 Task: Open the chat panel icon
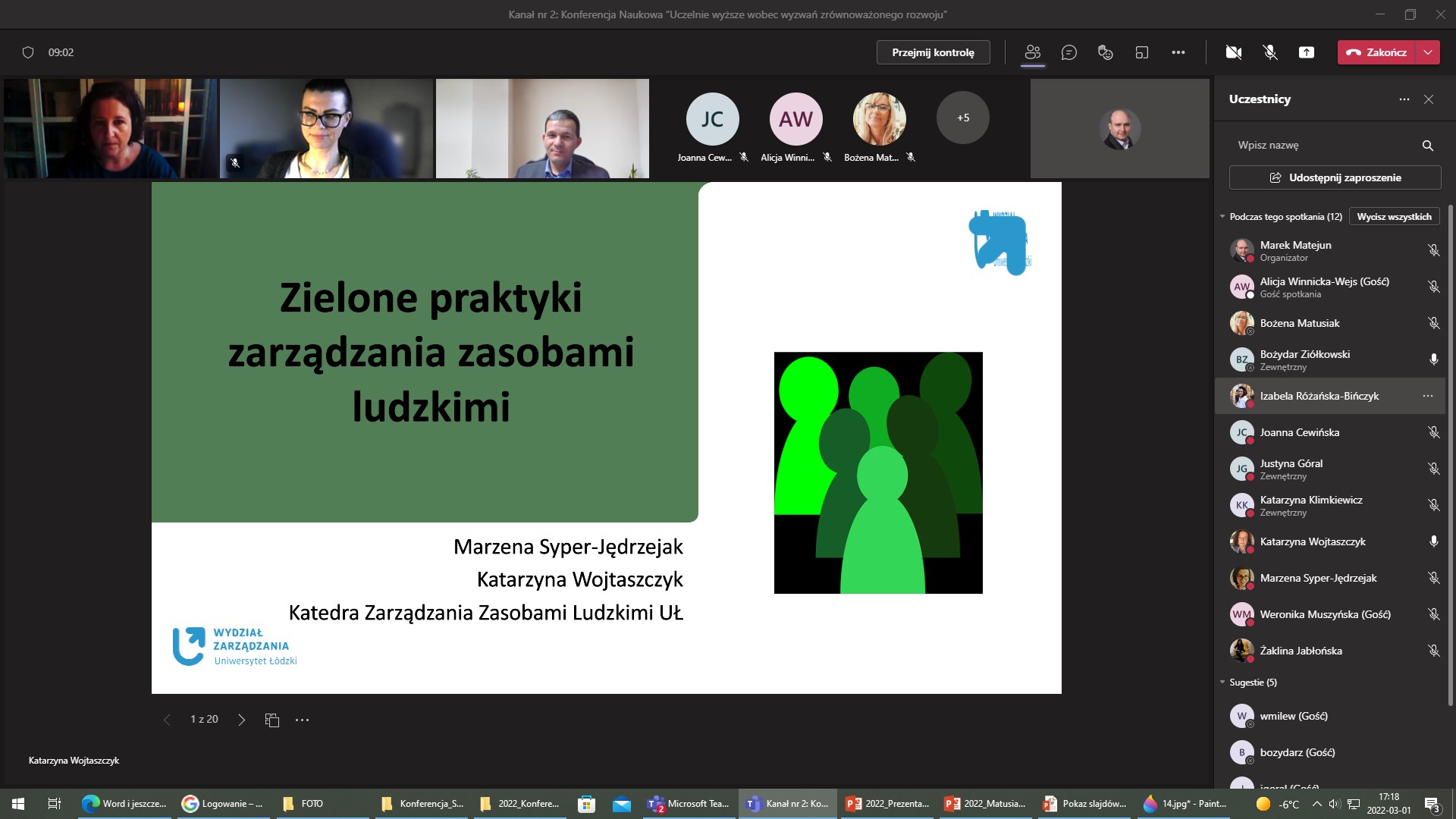(1069, 52)
